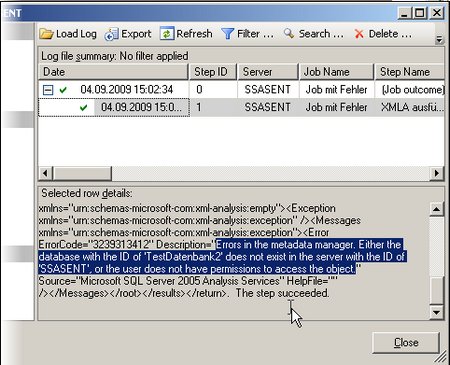Click the 'Log file summary: No filter applied' label
Image resolution: width=450 pixels, height=365 pixels.
(115, 56)
